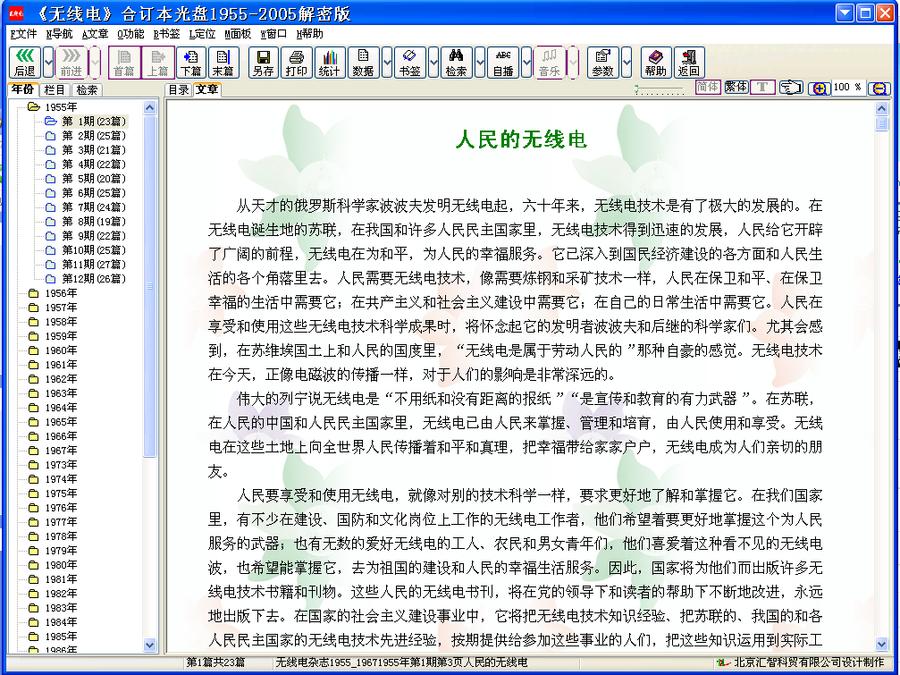The height and width of the screenshot is (675, 900).
Task: Click the 后退 (back) toolbar button
Action: (25, 63)
